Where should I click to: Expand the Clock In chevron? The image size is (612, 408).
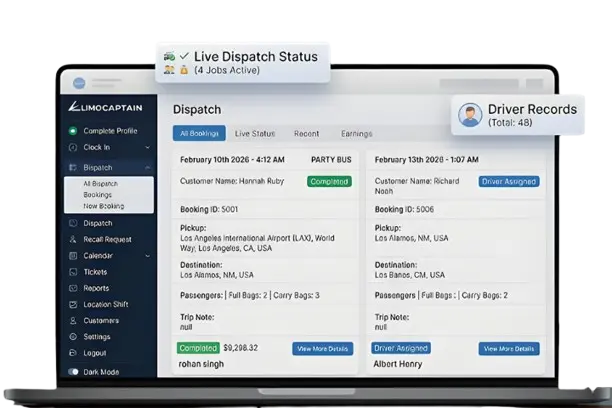(148, 147)
